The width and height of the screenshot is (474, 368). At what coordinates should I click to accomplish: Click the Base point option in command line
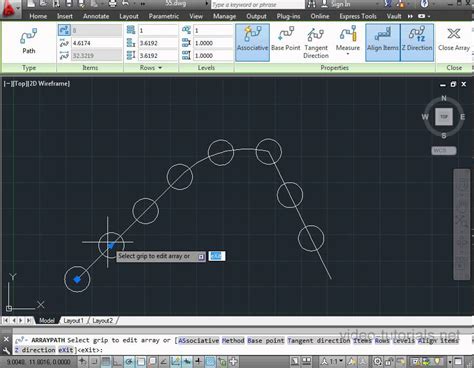click(x=266, y=340)
